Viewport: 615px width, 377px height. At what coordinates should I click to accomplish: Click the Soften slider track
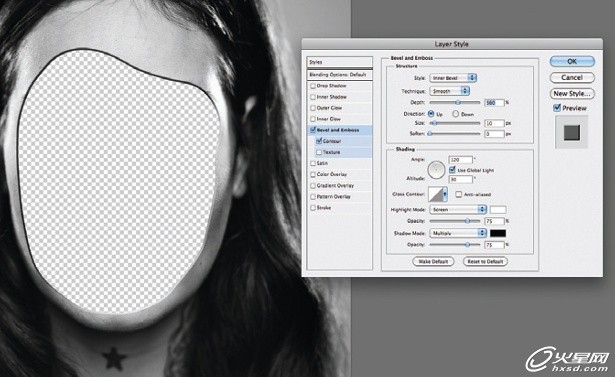455,134
